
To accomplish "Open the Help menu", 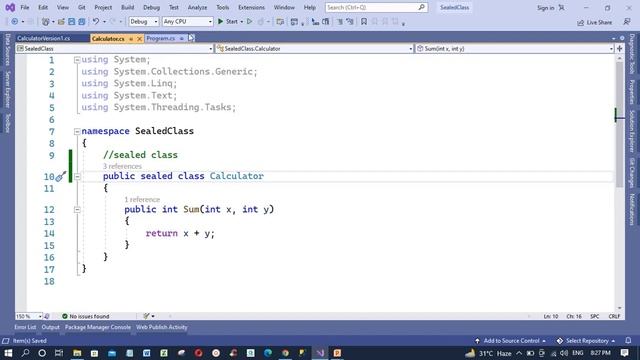I will [x=310, y=7].
